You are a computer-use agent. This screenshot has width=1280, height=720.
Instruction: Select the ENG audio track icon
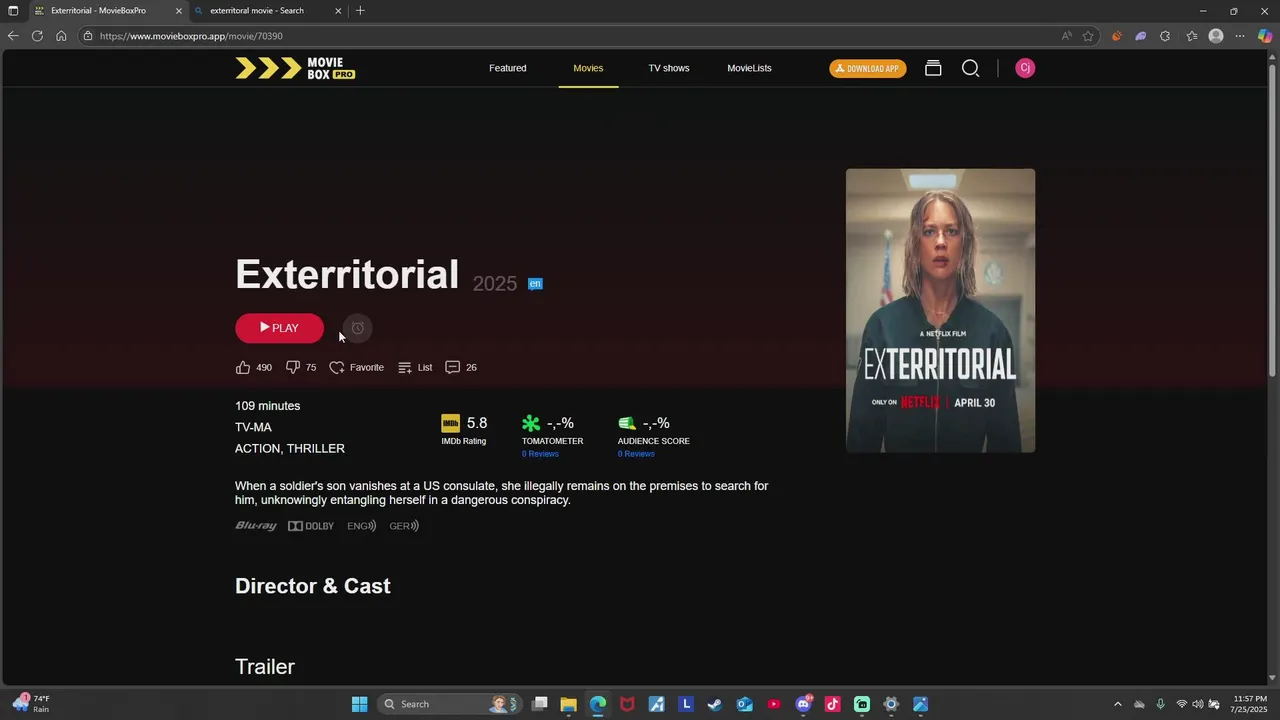click(x=362, y=526)
